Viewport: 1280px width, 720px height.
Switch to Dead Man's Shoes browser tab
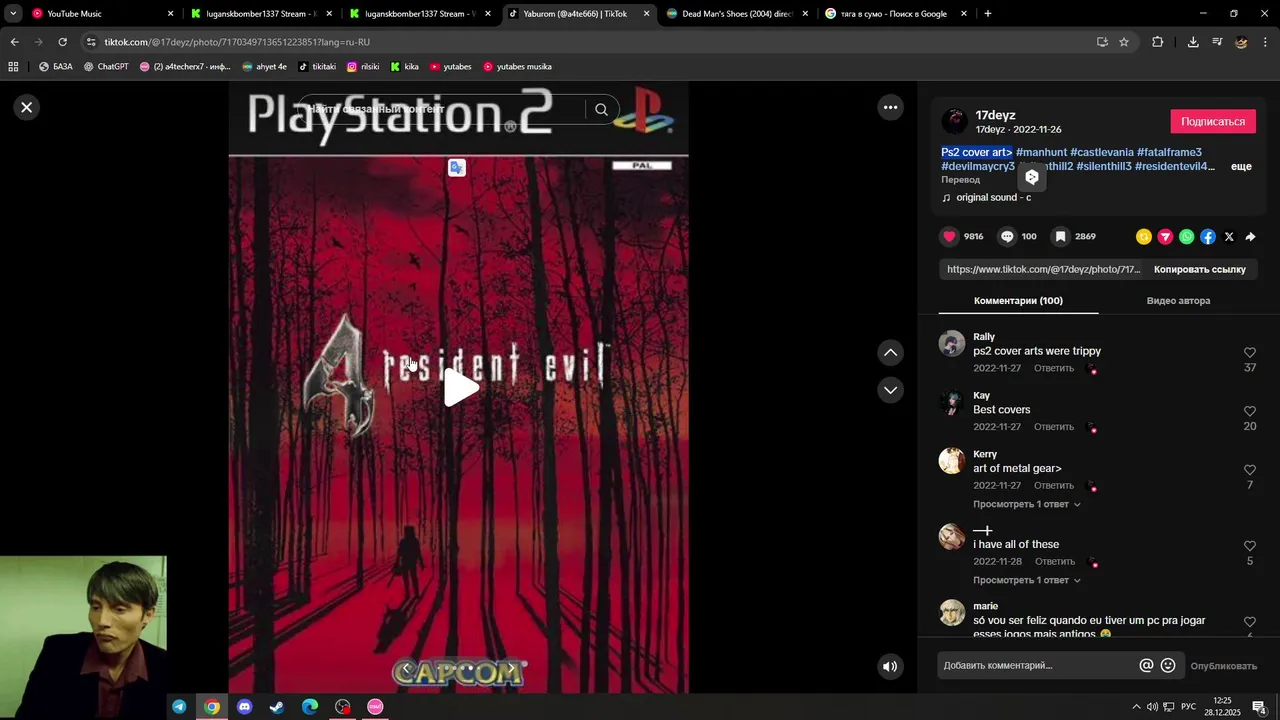tap(737, 14)
